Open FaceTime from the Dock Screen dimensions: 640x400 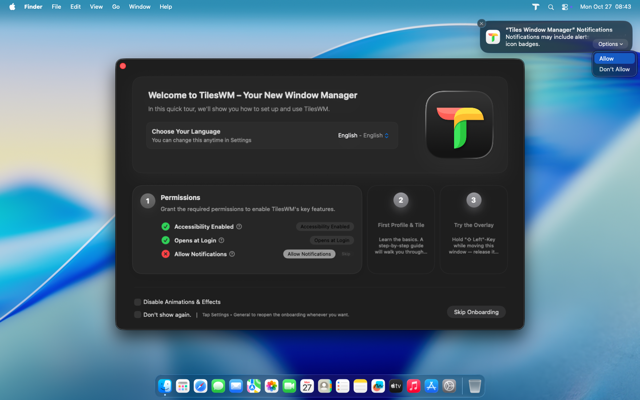pyautogui.click(x=289, y=386)
